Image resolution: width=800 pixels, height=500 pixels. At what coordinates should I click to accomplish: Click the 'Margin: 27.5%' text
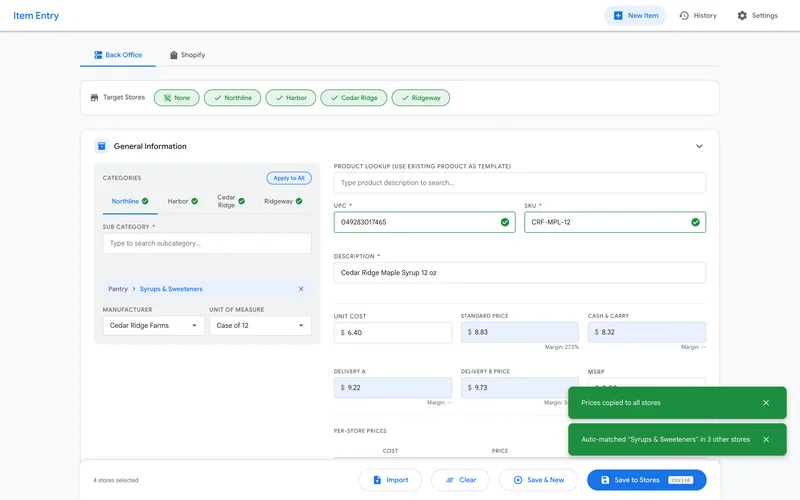click(562, 347)
